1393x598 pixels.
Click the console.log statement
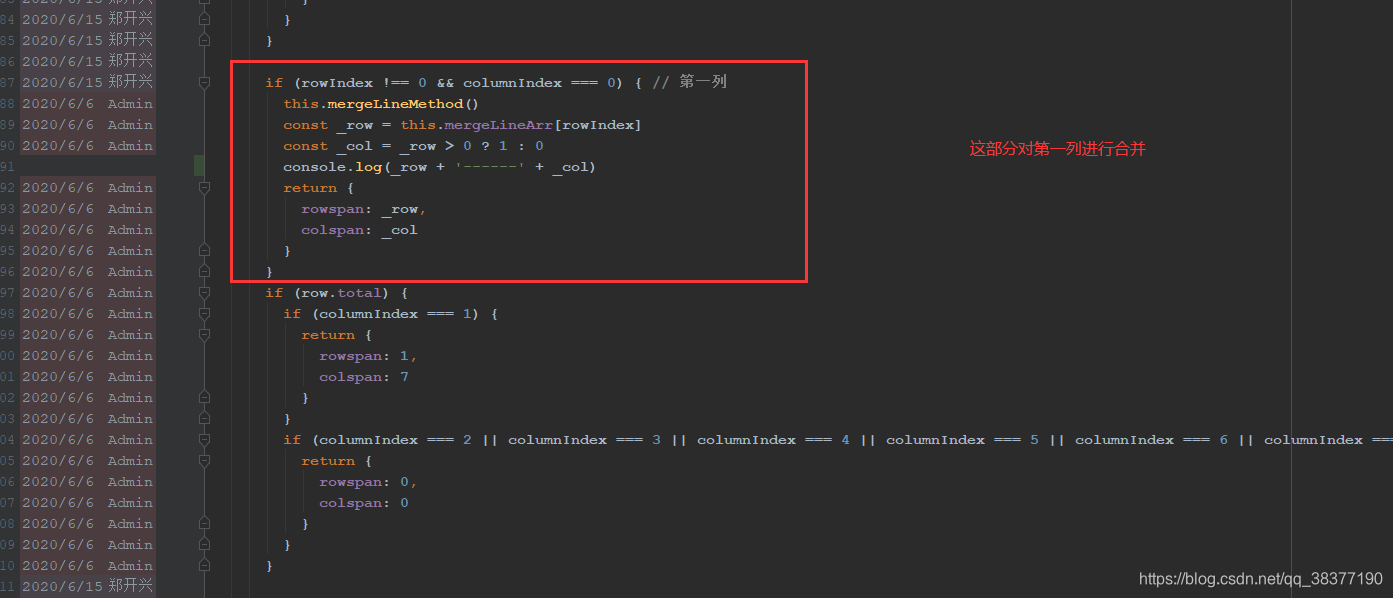(x=330, y=166)
